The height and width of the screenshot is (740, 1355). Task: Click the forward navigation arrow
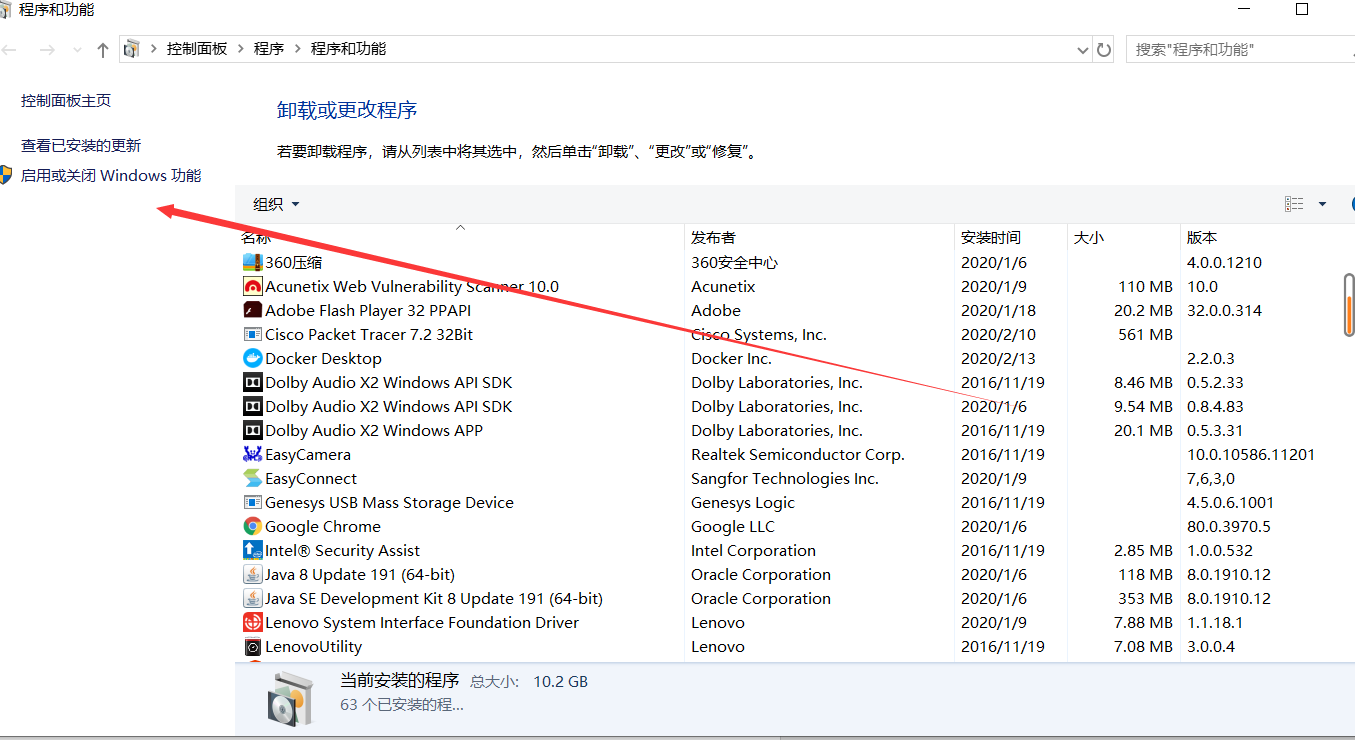click(46, 49)
